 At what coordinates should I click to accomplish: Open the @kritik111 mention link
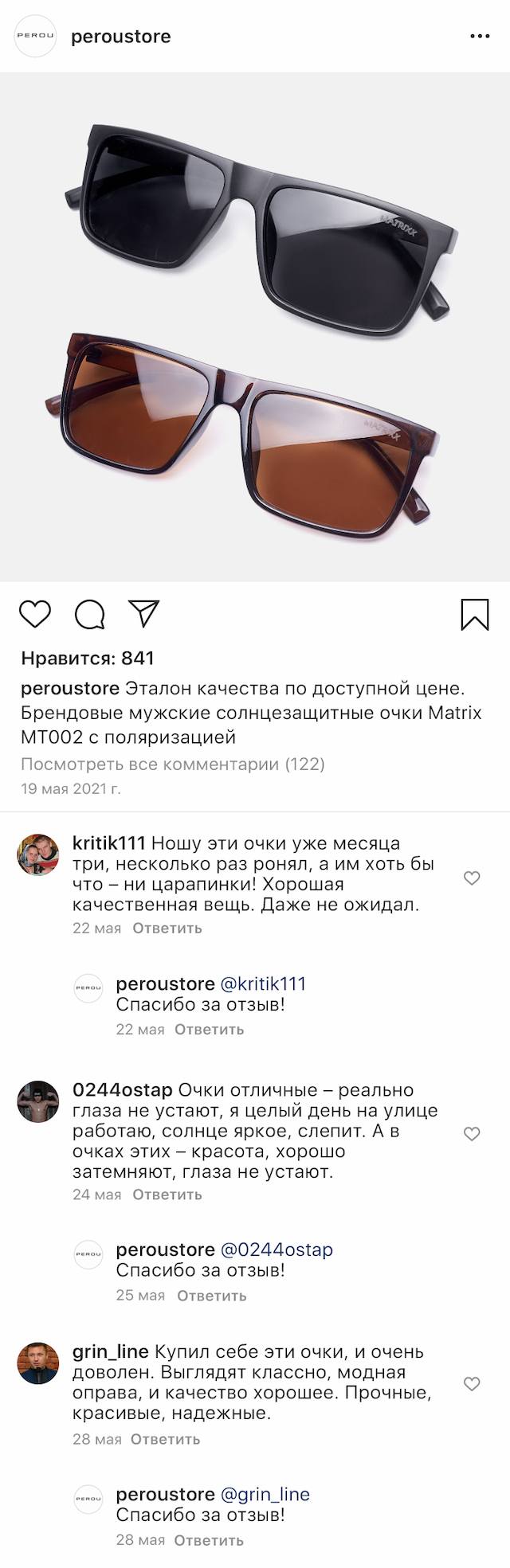pos(262,983)
